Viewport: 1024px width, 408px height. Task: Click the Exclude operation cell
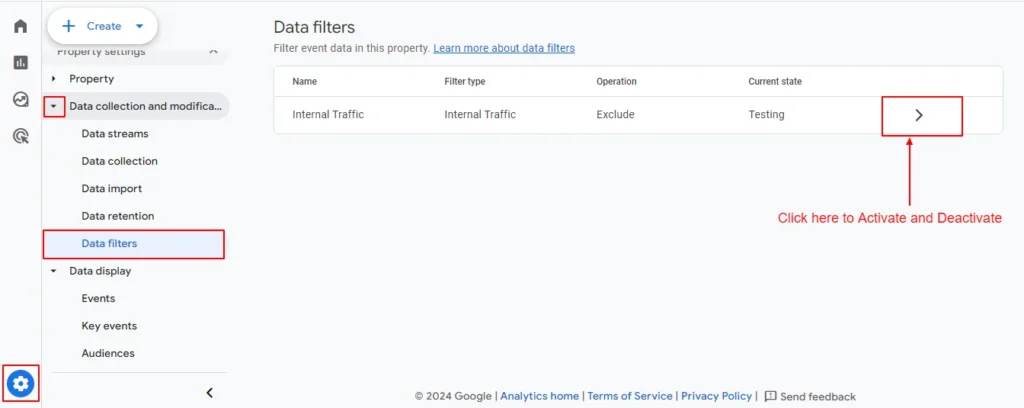(x=615, y=115)
